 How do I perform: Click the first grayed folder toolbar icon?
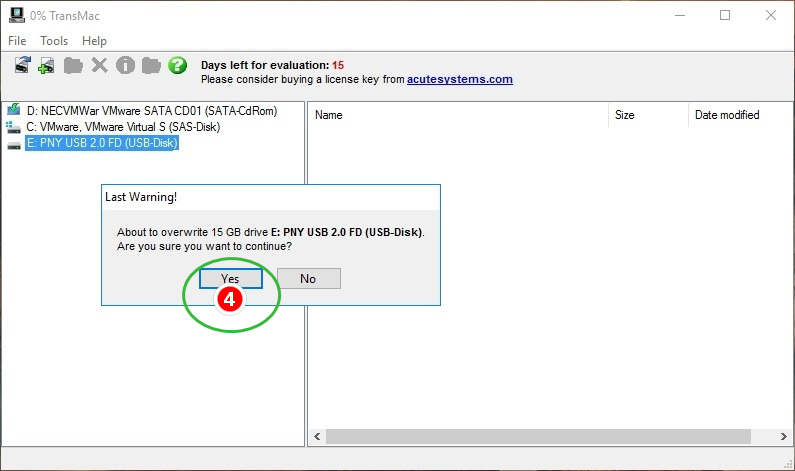coord(73,66)
